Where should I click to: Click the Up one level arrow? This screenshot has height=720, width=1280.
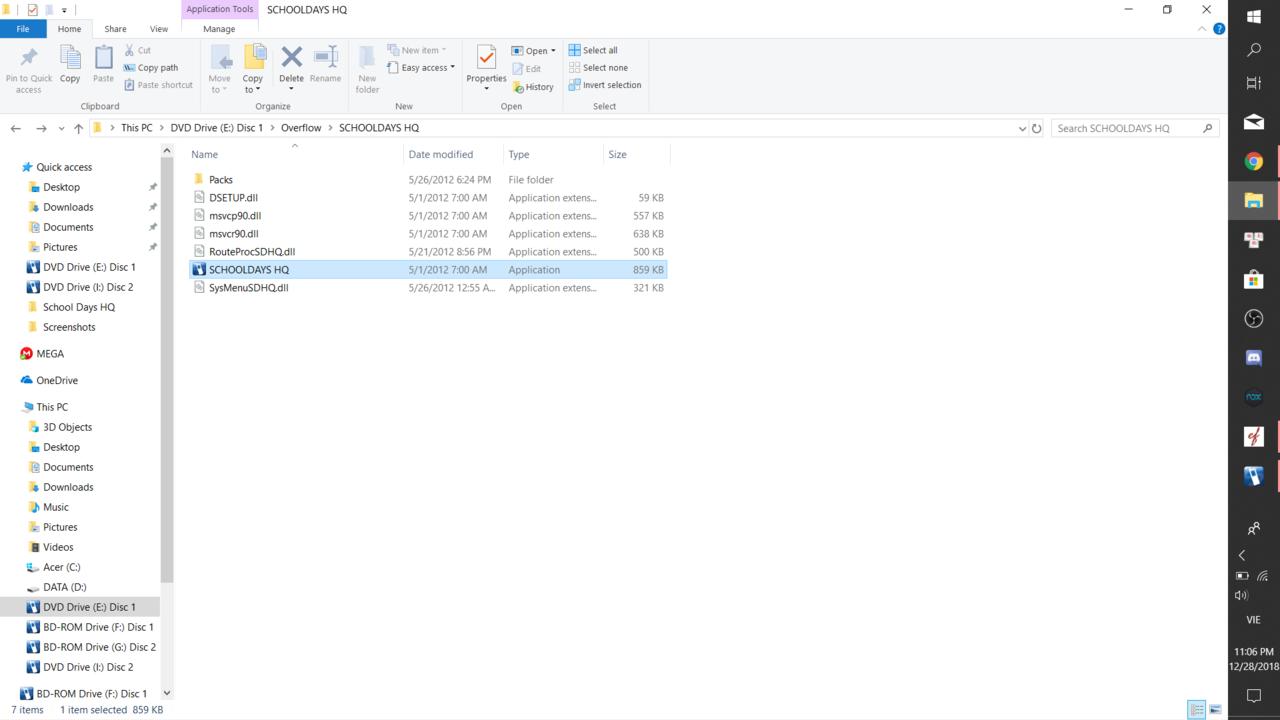tap(78, 128)
